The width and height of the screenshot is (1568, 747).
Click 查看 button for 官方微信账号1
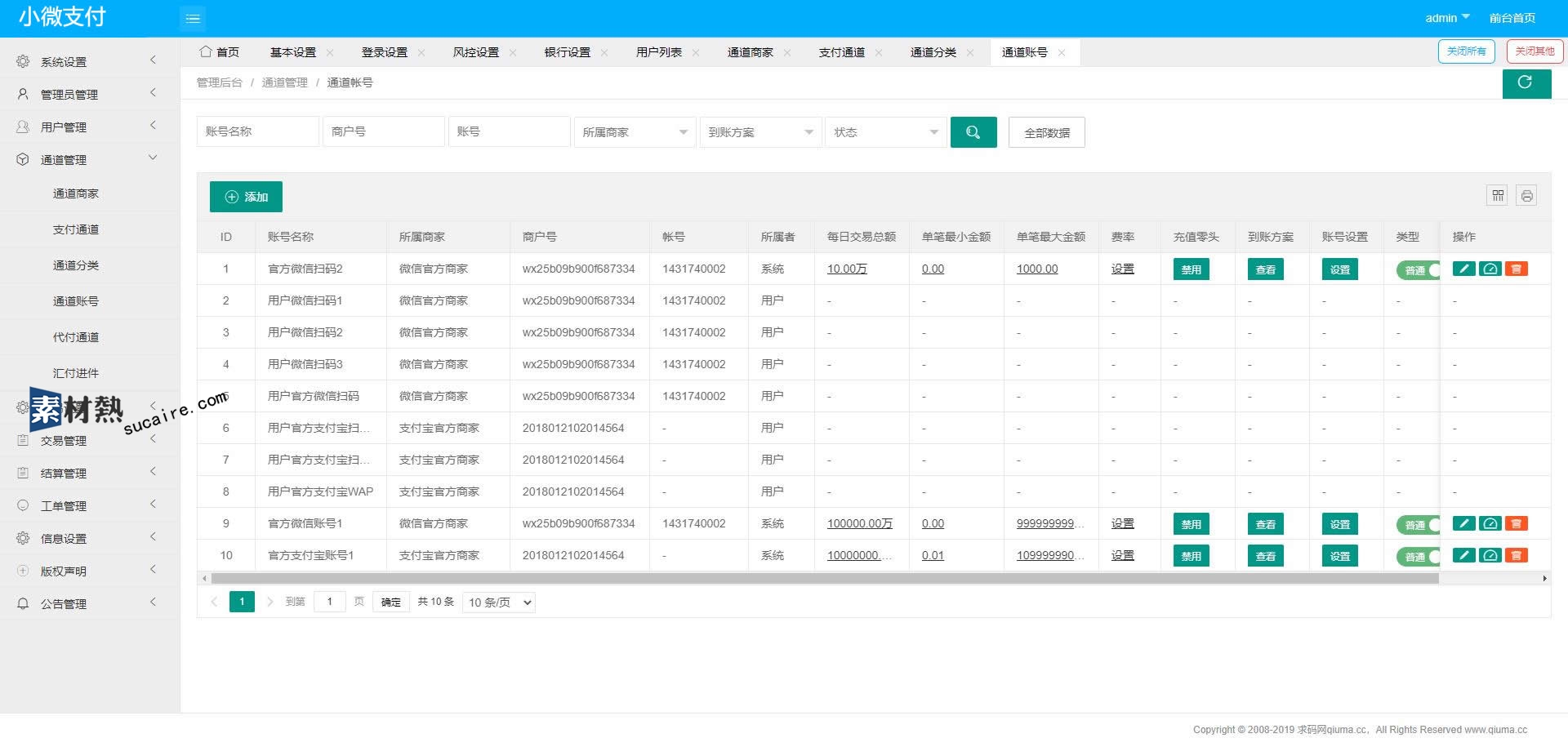[1266, 524]
